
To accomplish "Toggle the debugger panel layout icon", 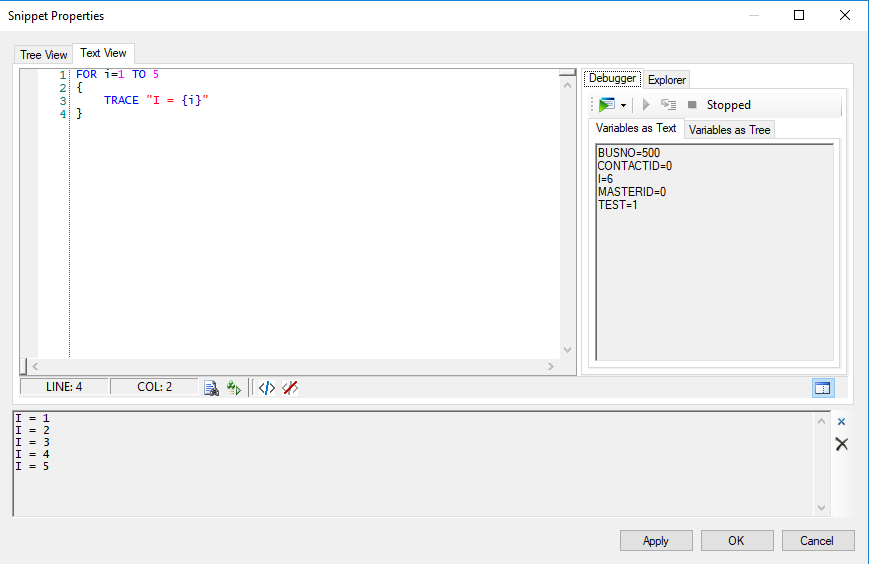I will point(822,388).
